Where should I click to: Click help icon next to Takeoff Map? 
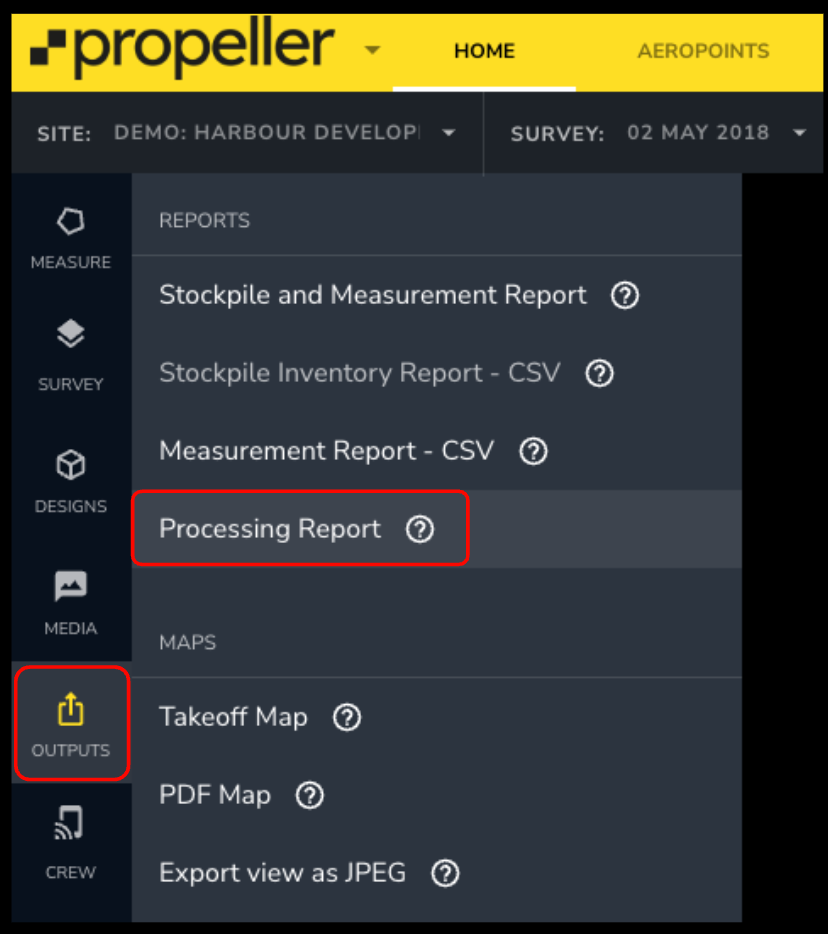click(x=346, y=717)
